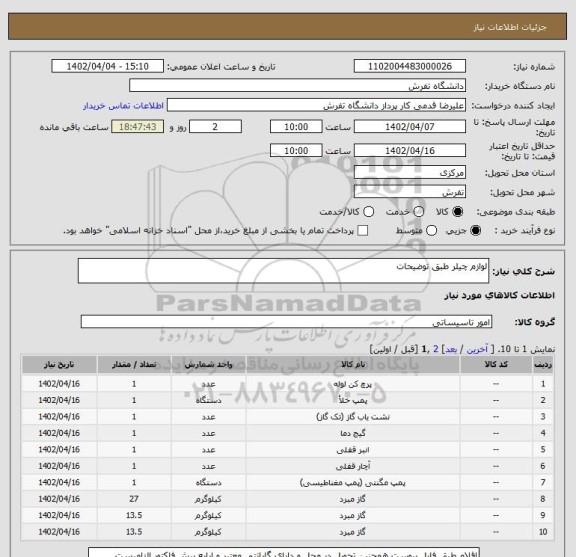The height and width of the screenshot is (557, 576).
Task: Go to page 2 of items
Action: coord(436,349)
